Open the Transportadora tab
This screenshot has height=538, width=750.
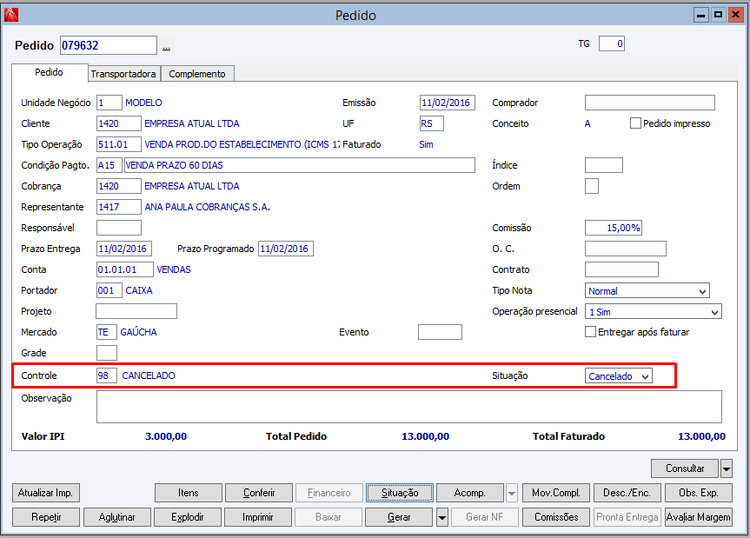coord(123,74)
